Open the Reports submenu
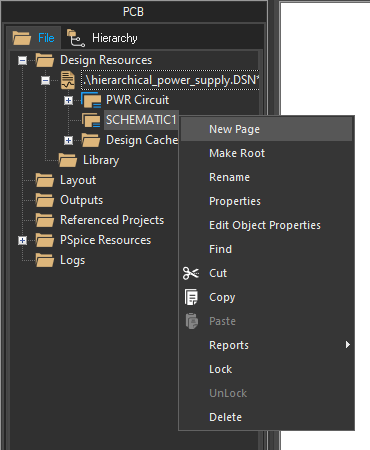This screenshot has height=450, width=370. pos(266,345)
